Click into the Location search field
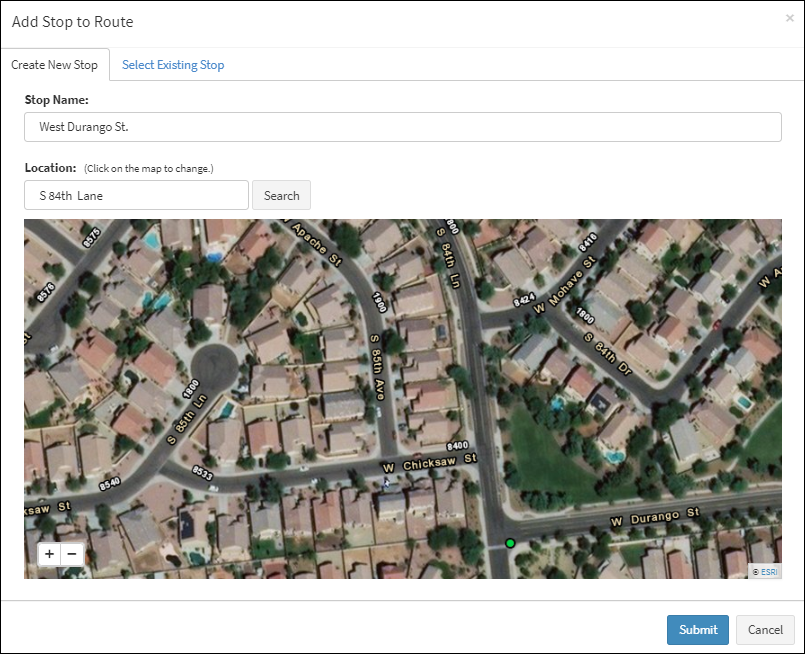This screenshot has height=654, width=805. pos(136,195)
